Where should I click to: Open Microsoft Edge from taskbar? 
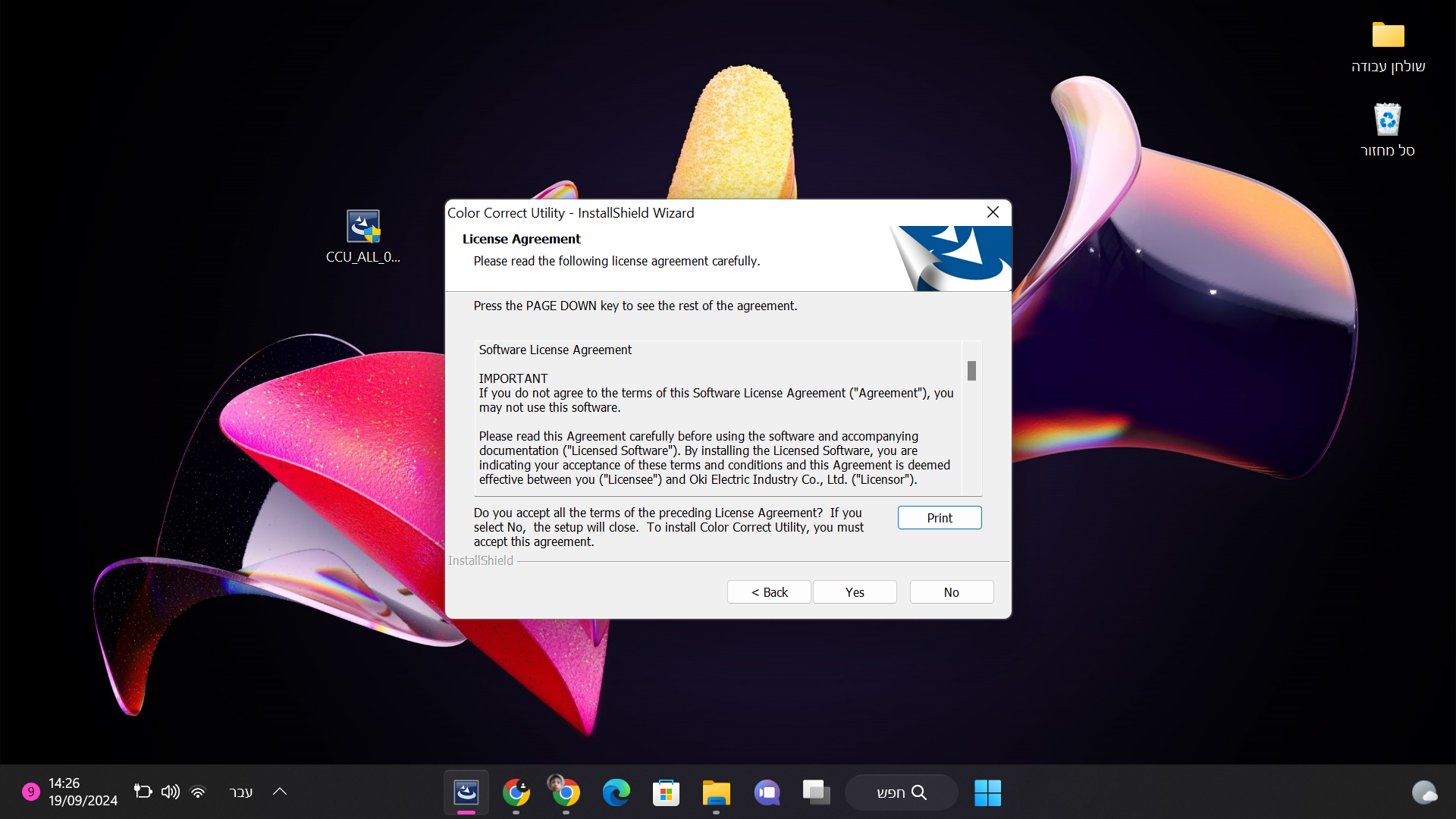616,792
